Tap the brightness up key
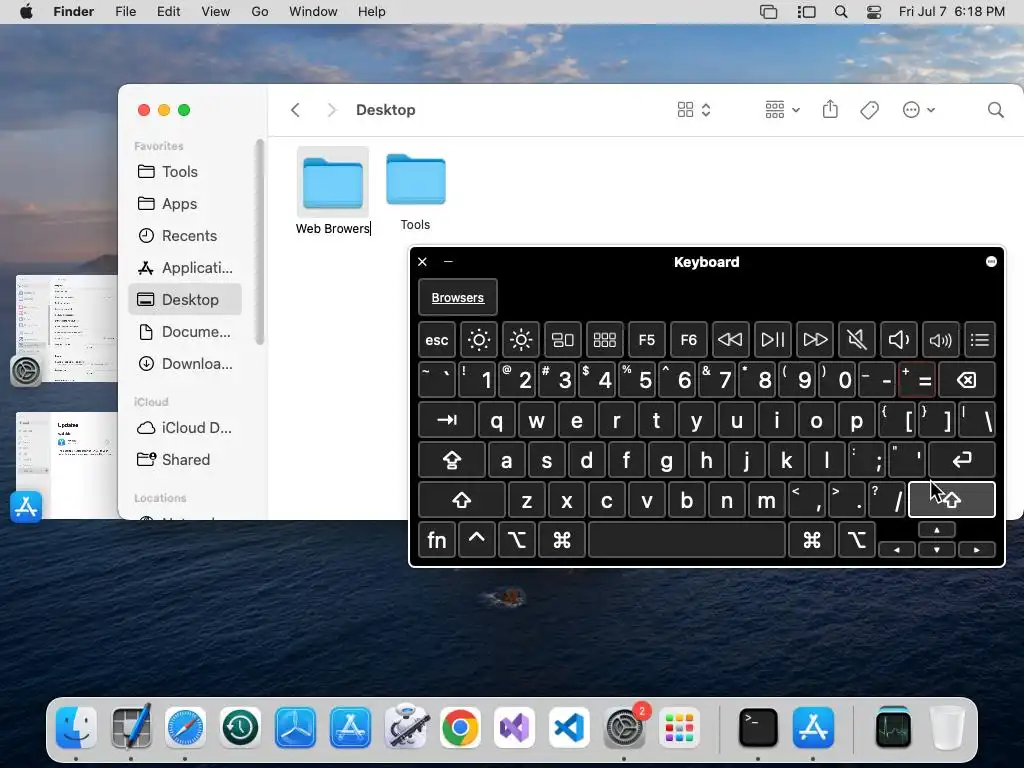The image size is (1024, 768). [x=520, y=340]
